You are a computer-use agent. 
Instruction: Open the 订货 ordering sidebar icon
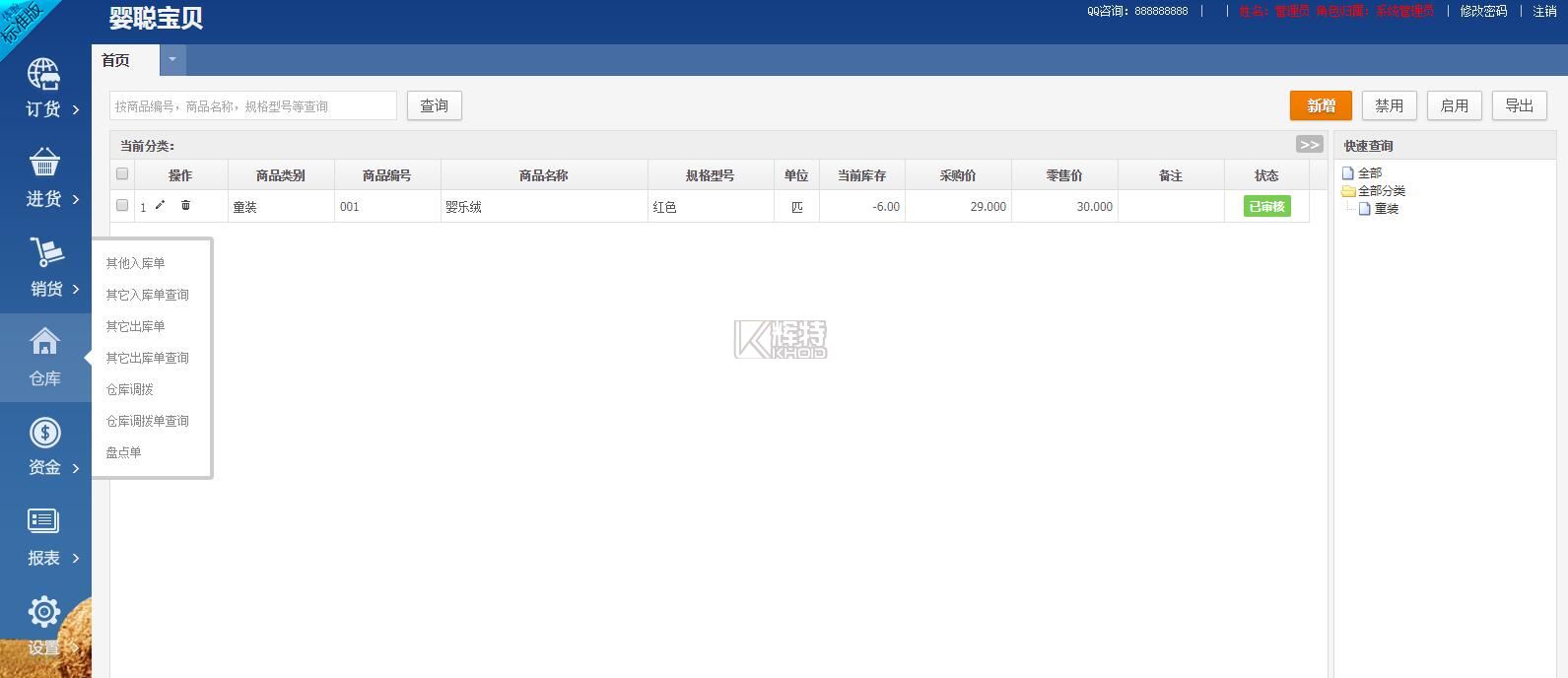click(x=43, y=75)
